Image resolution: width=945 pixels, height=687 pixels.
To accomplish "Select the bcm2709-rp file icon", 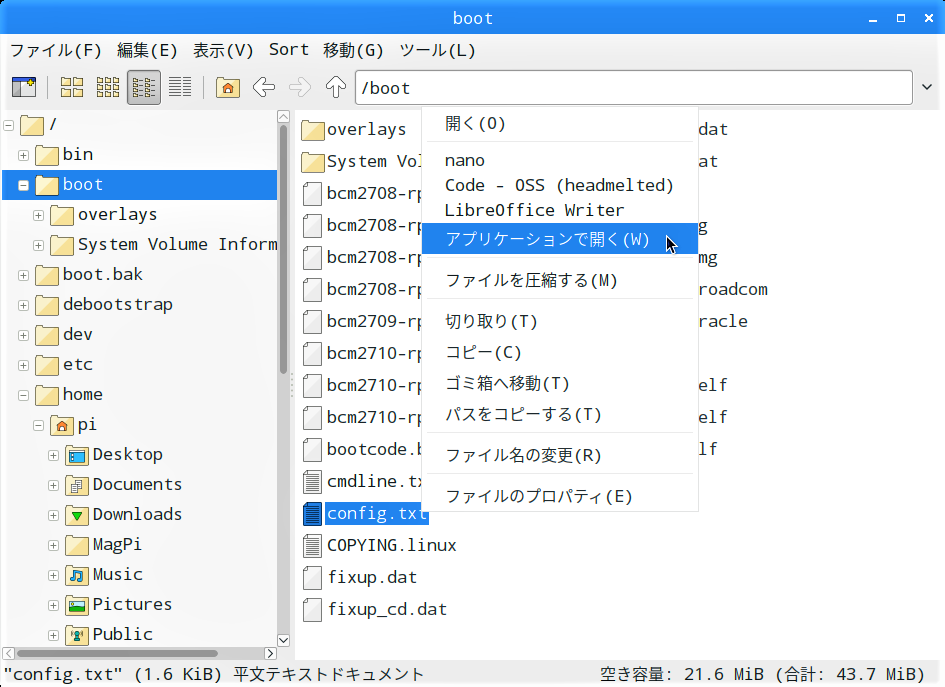I will [312, 322].
